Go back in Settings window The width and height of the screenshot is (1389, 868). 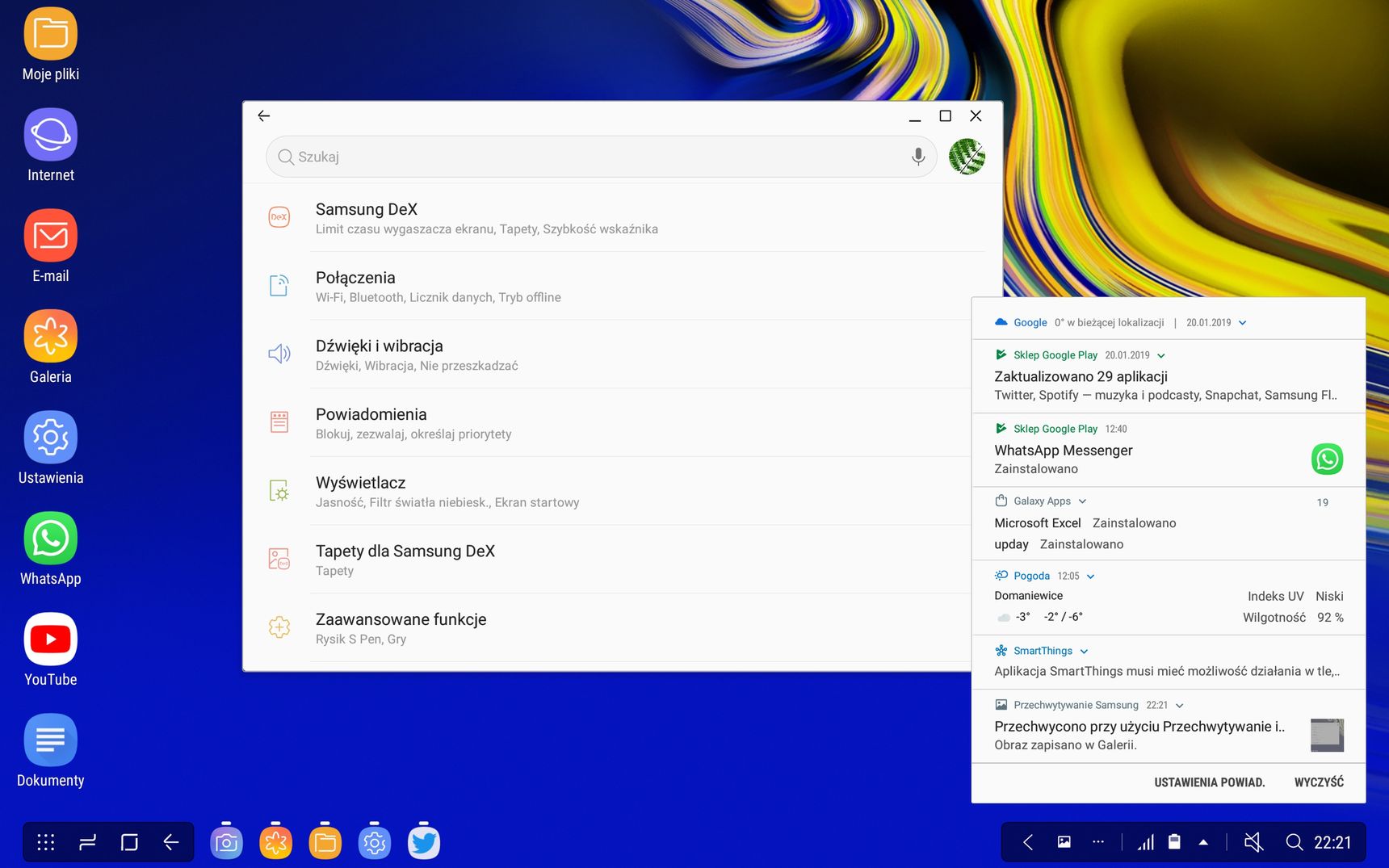click(264, 116)
